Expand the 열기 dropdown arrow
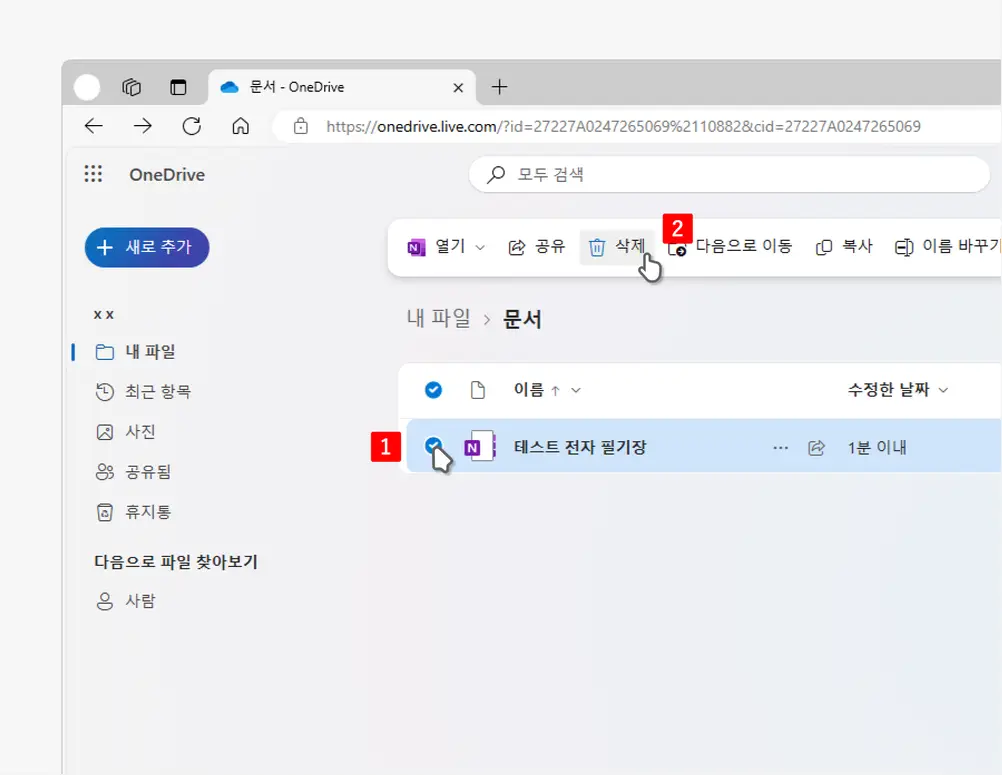1002x775 pixels. [x=480, y=247]
